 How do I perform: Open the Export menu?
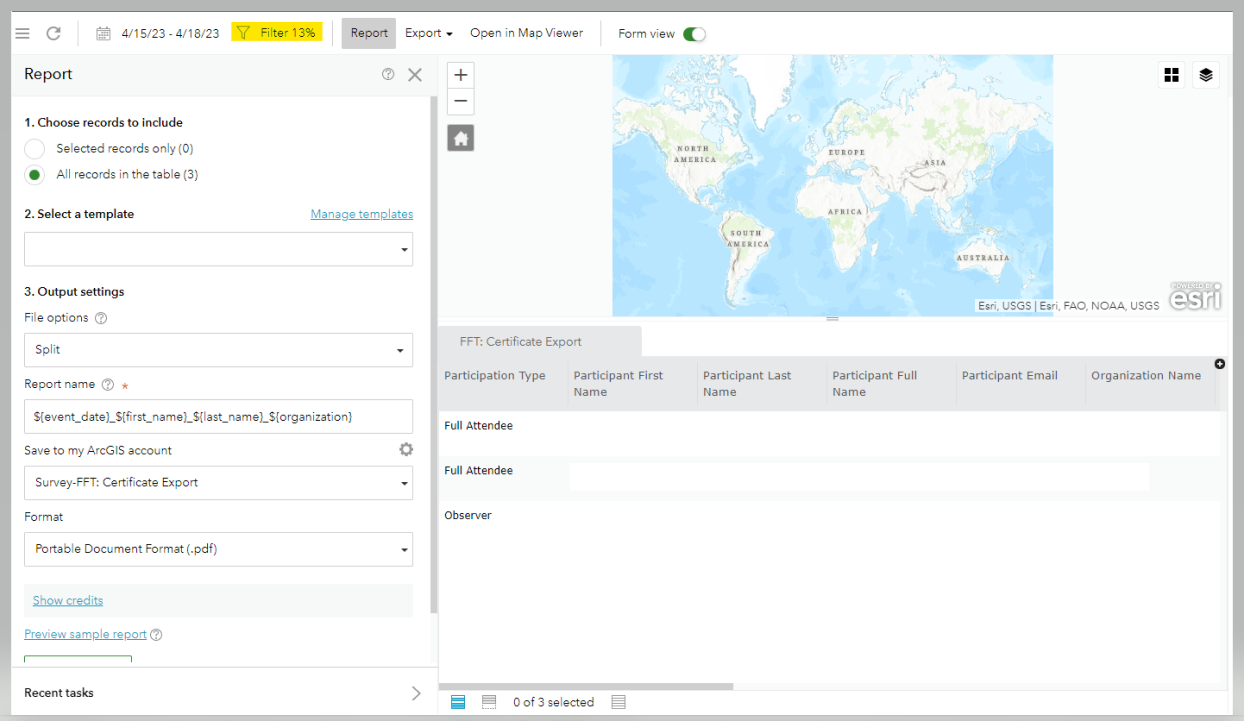tap(428, 33)
